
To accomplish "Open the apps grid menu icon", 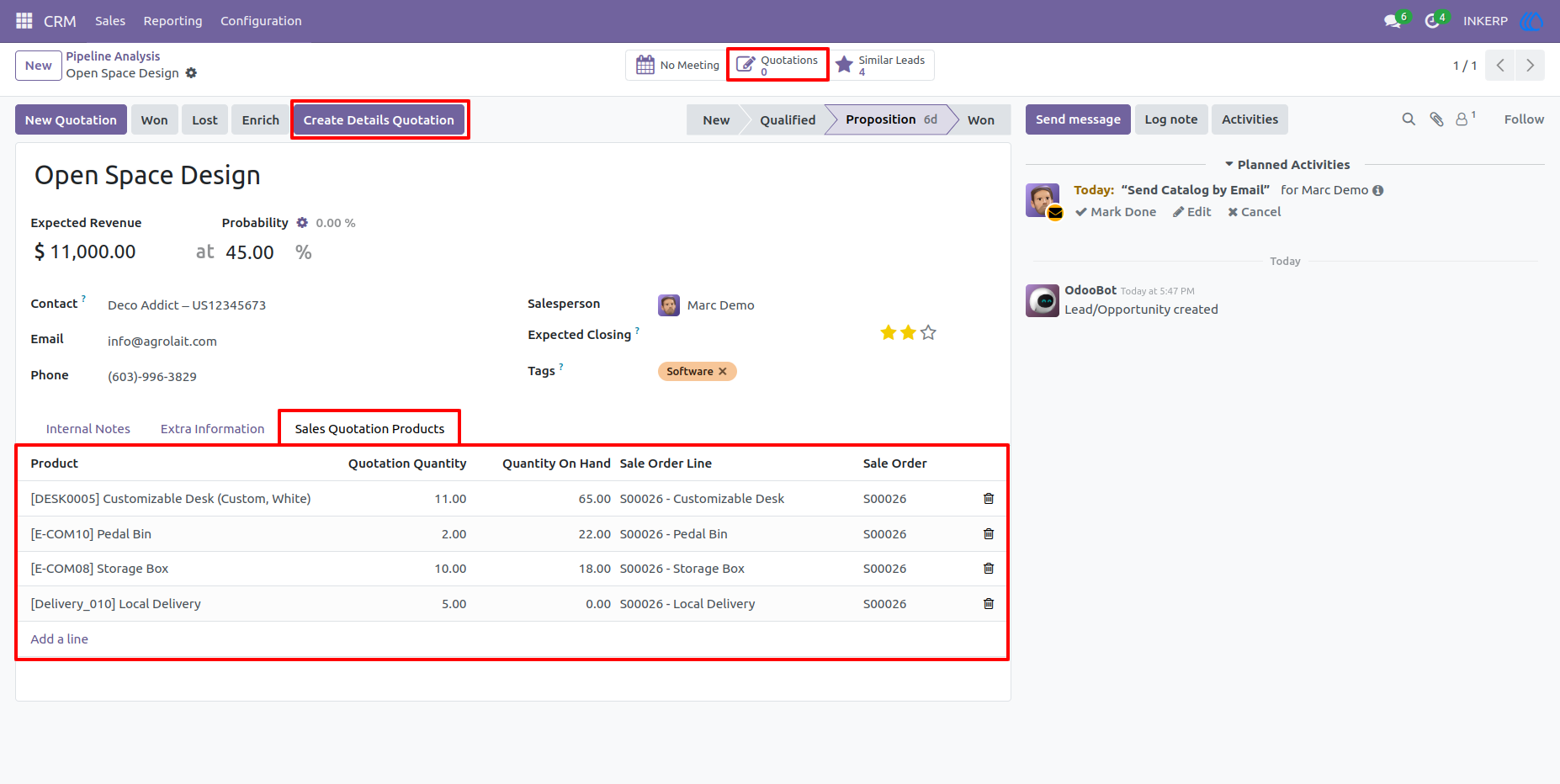I will point(24,20).
